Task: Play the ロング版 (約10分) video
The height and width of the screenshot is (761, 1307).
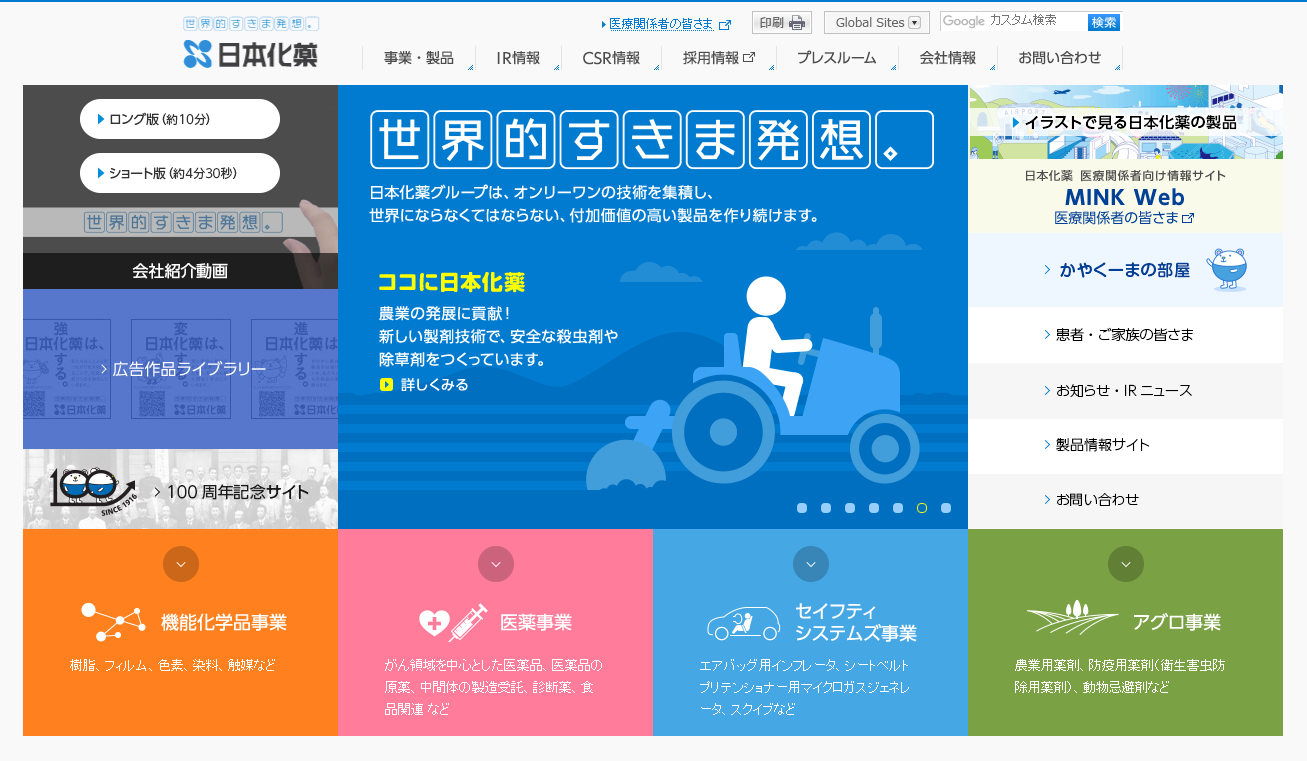Action: pos(180,119)
